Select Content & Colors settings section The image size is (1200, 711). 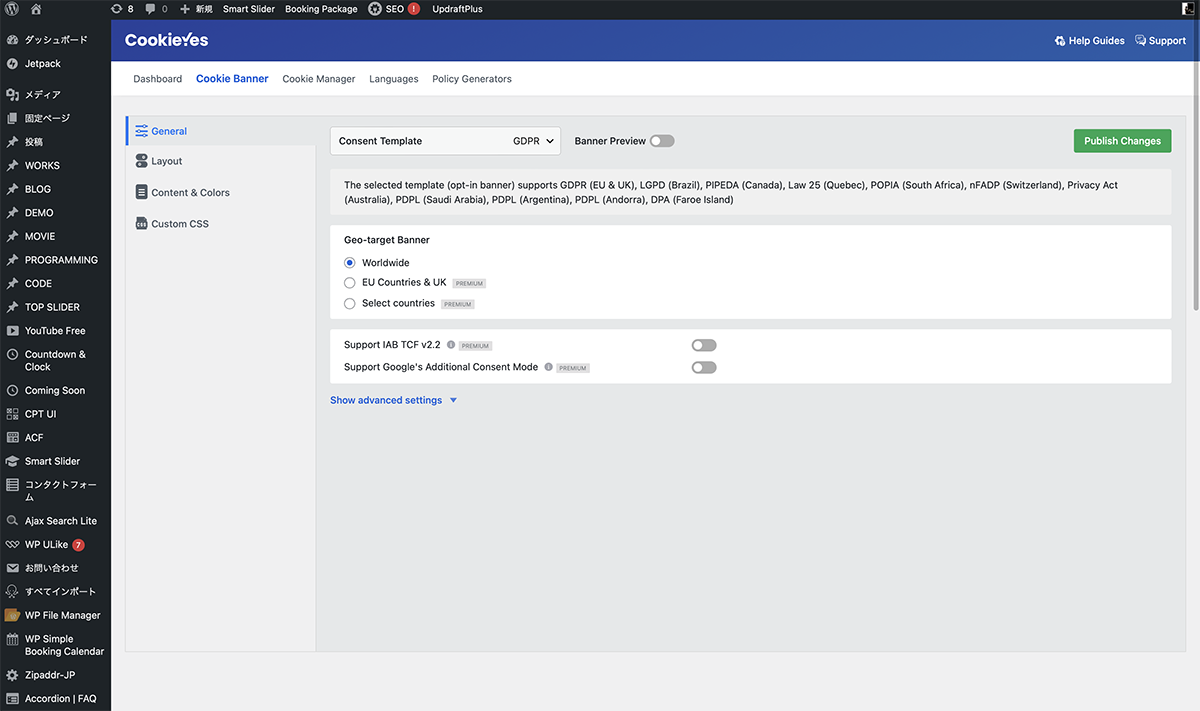tap(190, 193)
